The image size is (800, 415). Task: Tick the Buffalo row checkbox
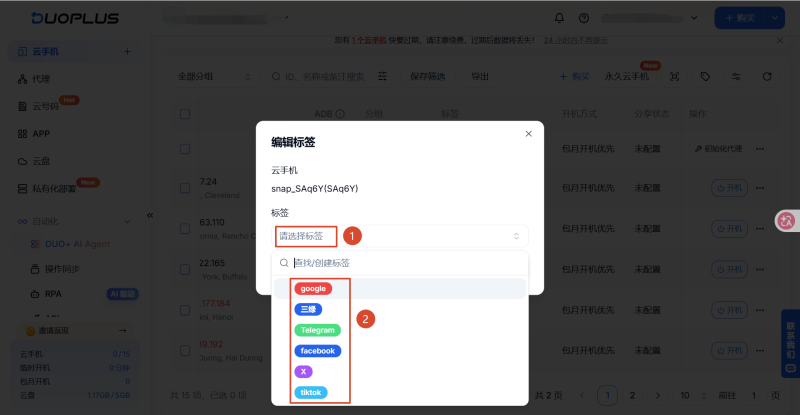click(x=185, y=269)
